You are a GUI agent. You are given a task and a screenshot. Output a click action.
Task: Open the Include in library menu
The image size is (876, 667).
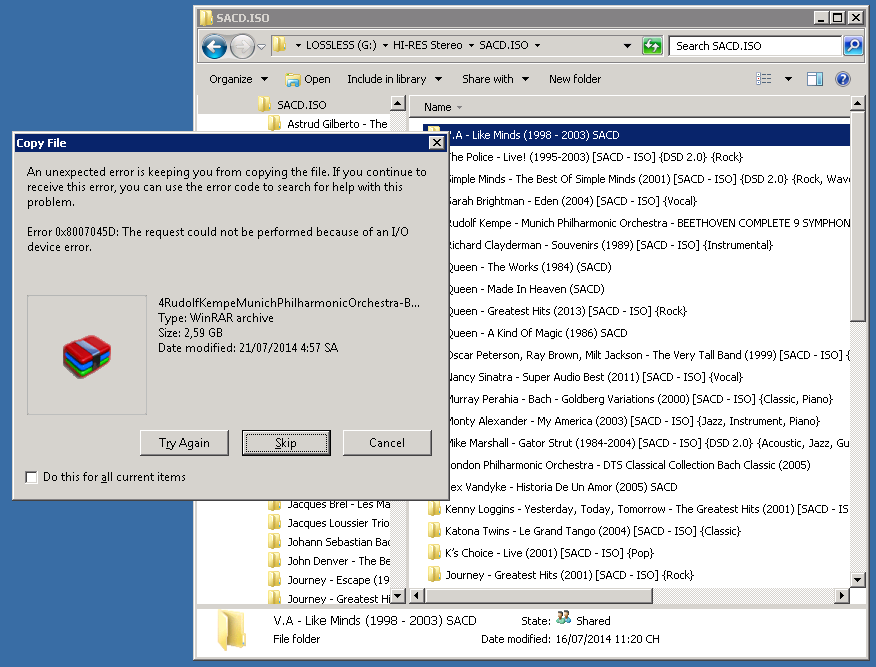394,79
